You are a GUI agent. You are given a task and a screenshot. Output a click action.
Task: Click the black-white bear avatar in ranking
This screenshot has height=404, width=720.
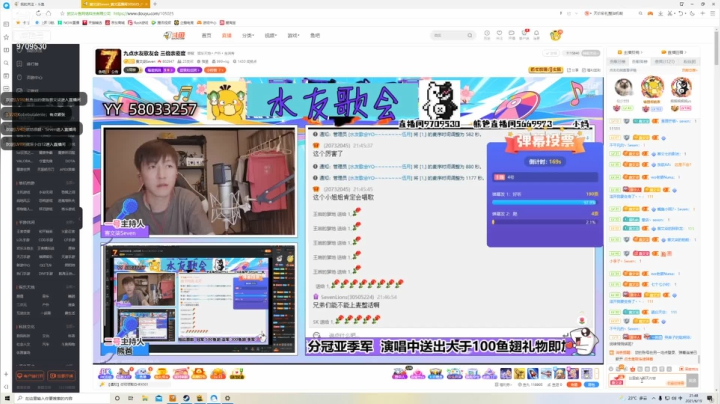(681, 87)
